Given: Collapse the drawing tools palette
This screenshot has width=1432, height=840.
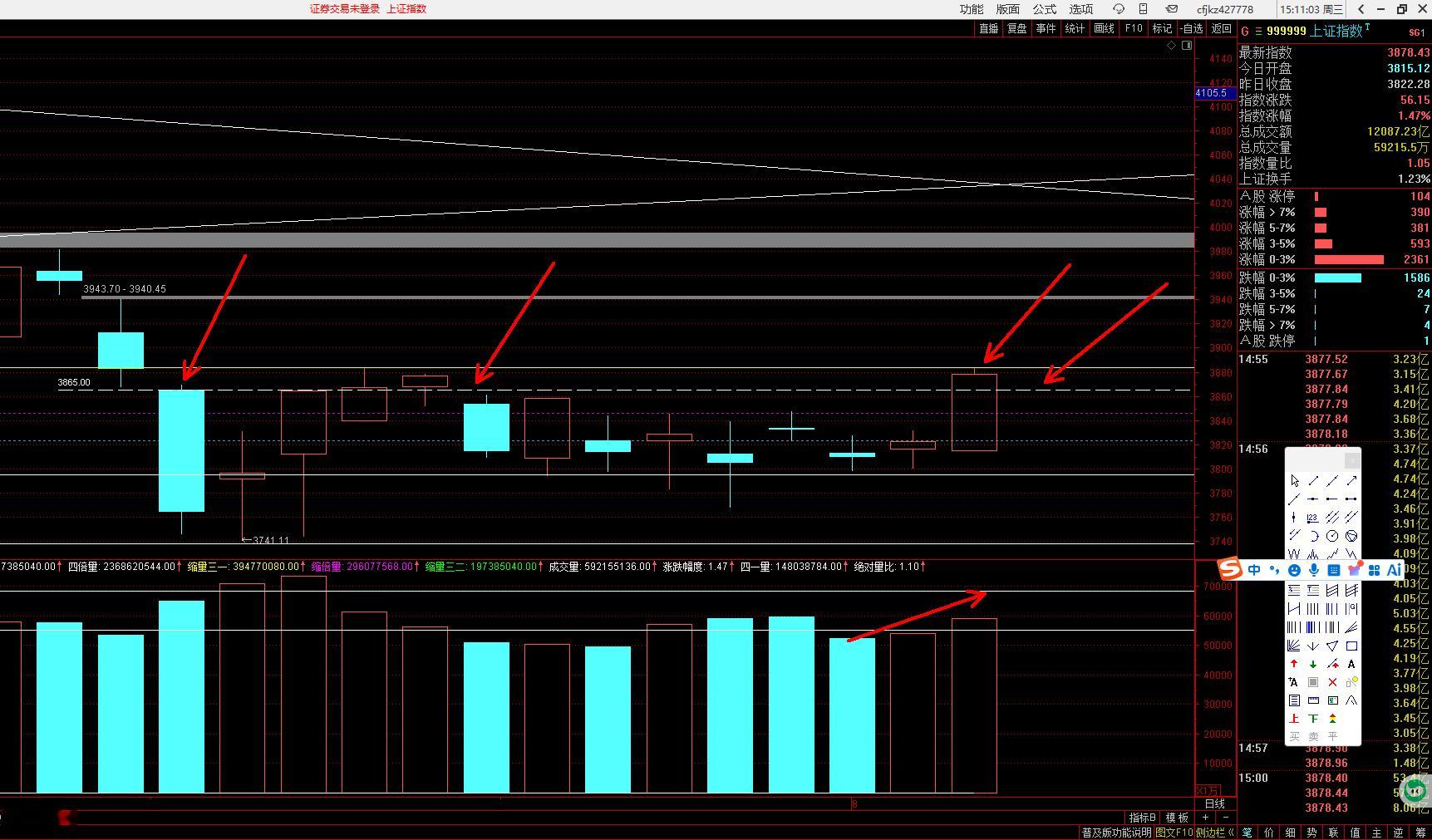Looking at the screenshot, I should pos(1352,459).
